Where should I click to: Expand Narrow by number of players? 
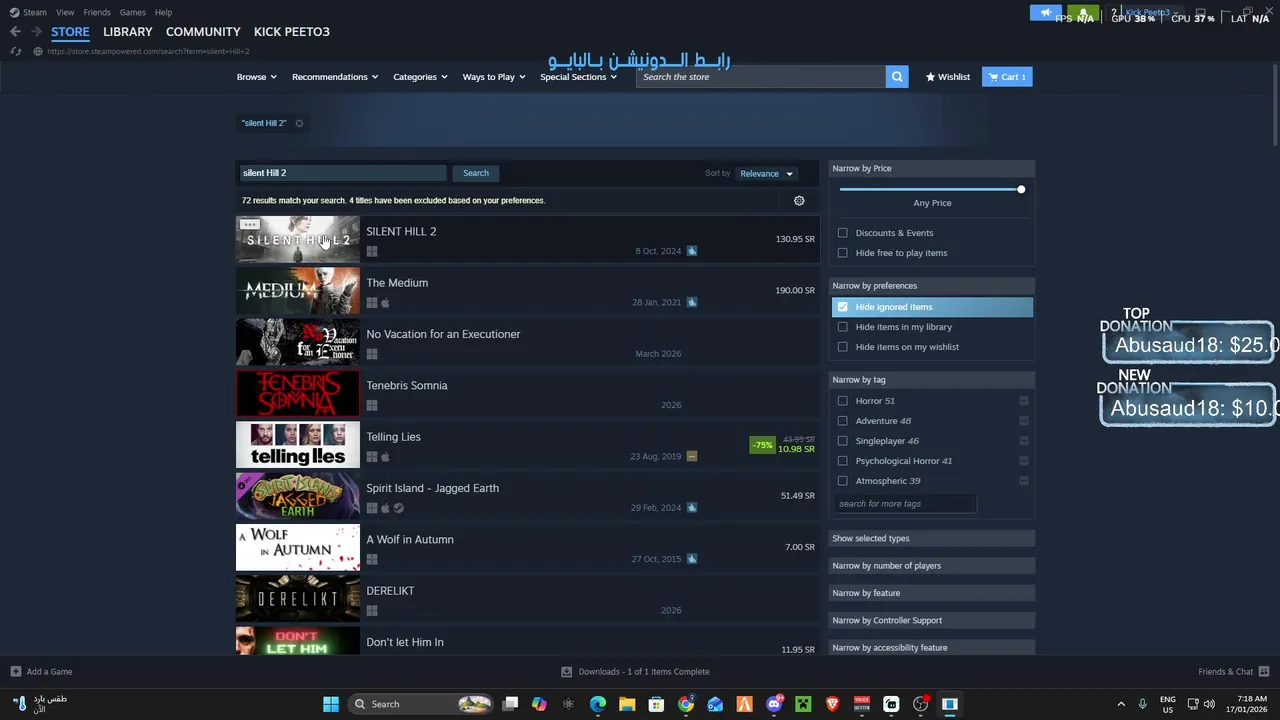click(931, 566)
